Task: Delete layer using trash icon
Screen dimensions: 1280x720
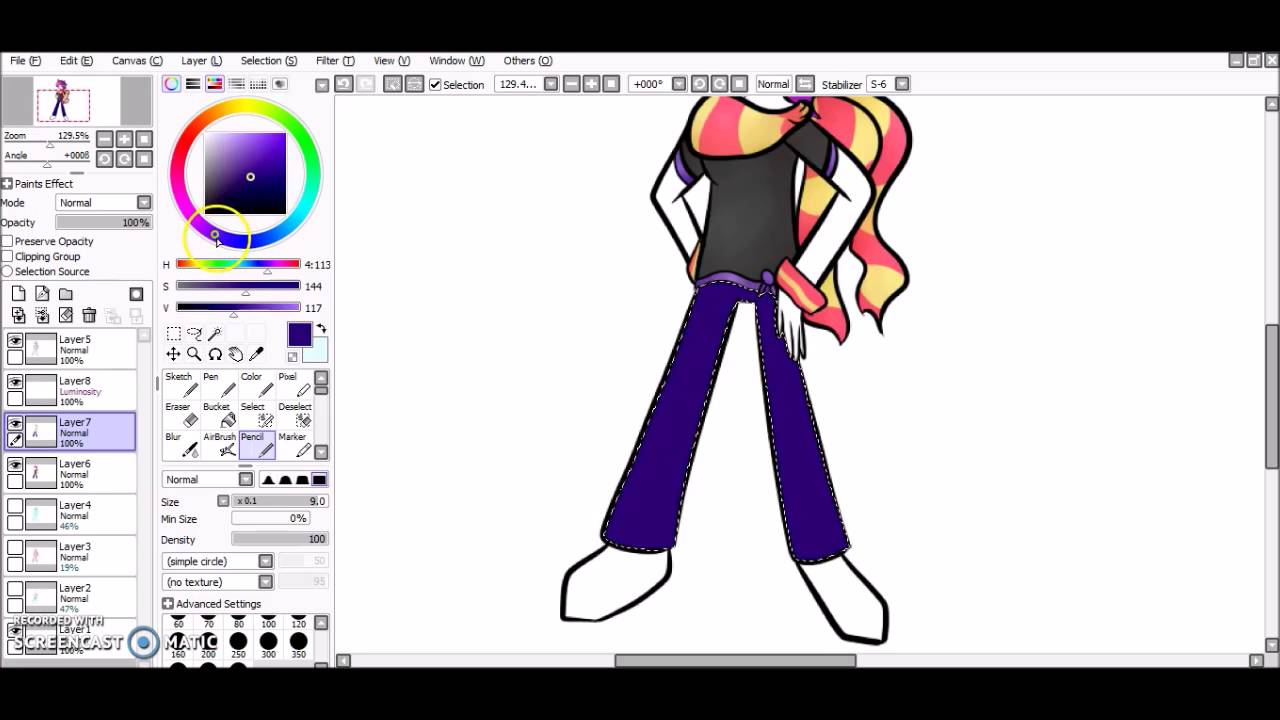Action: pos(89,316)
